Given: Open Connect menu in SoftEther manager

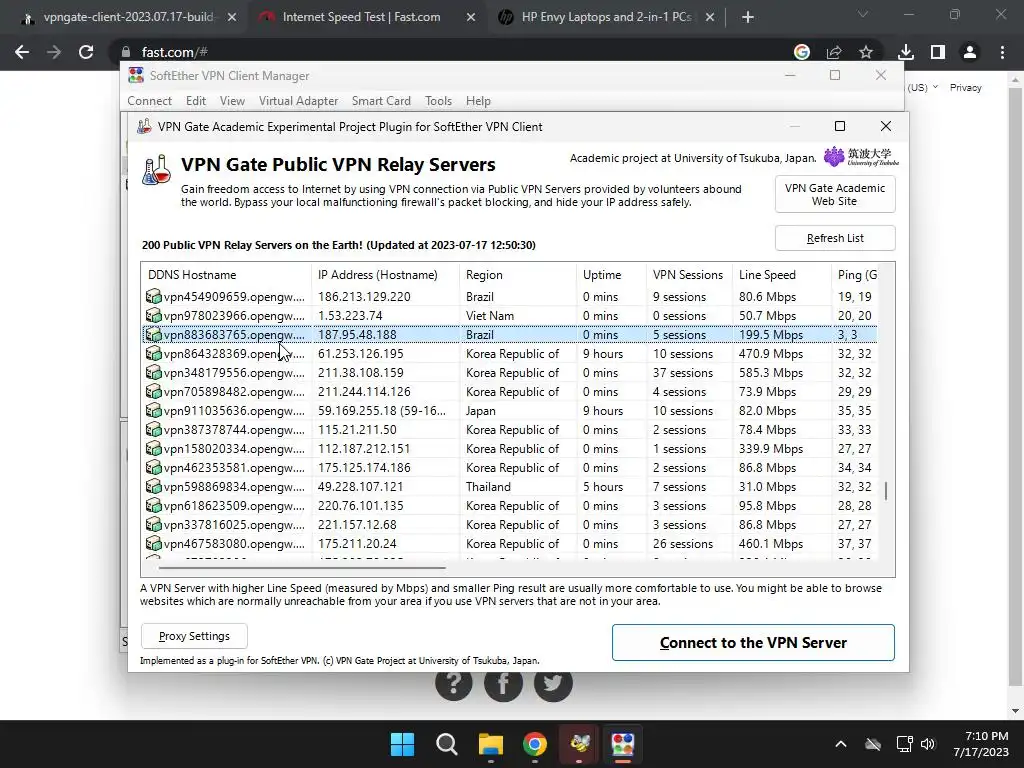Looking at the screenshot, I should pos(150,101).
